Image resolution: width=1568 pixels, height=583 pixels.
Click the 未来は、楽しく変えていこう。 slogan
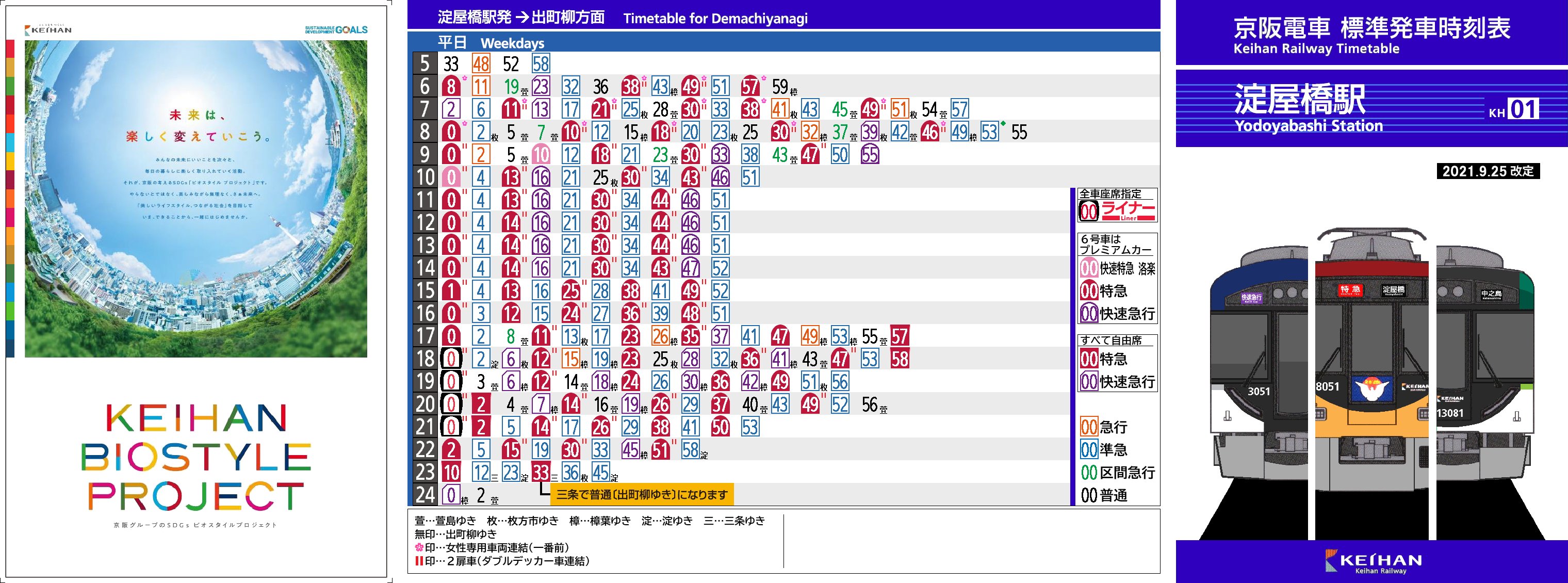tap(198, 126)
